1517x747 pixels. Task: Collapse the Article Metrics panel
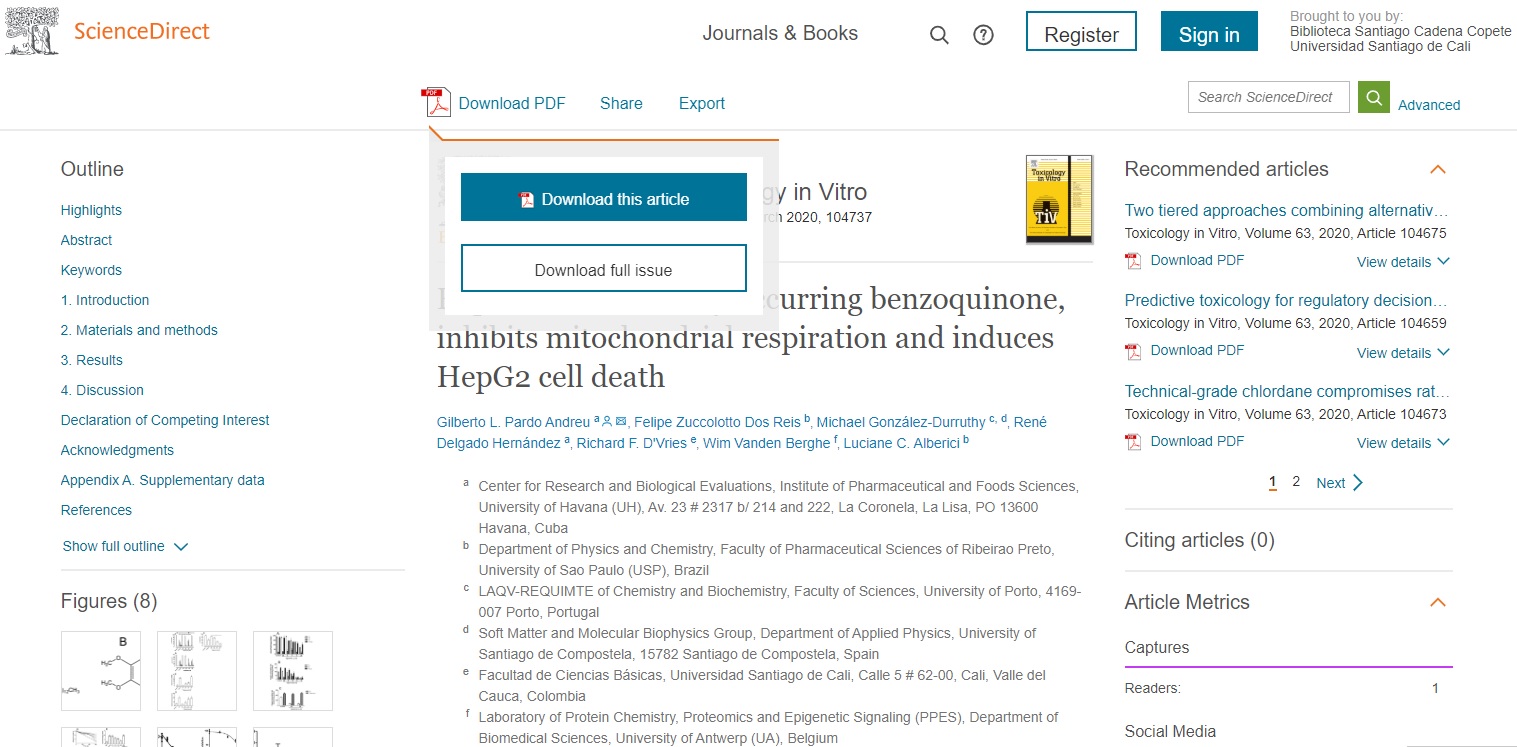1437,602
